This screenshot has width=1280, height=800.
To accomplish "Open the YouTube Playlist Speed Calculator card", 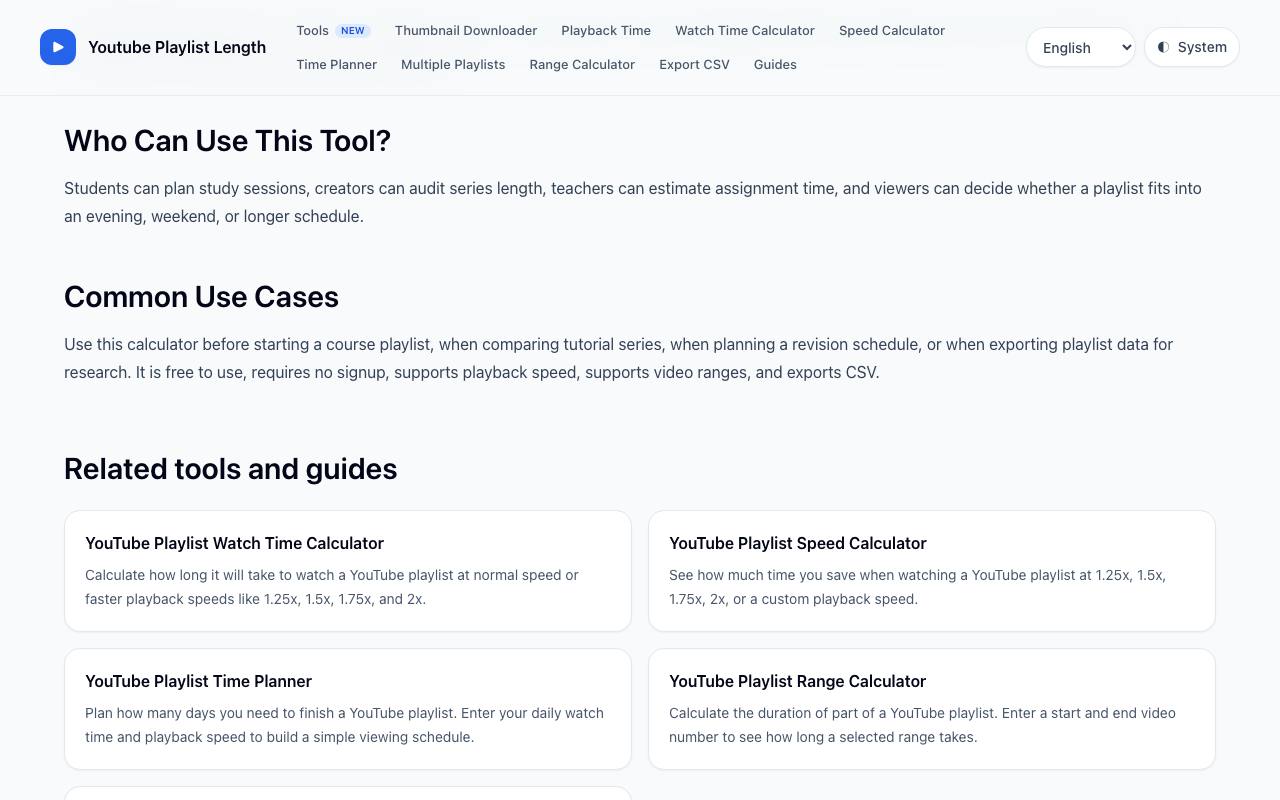I will 932,571.
